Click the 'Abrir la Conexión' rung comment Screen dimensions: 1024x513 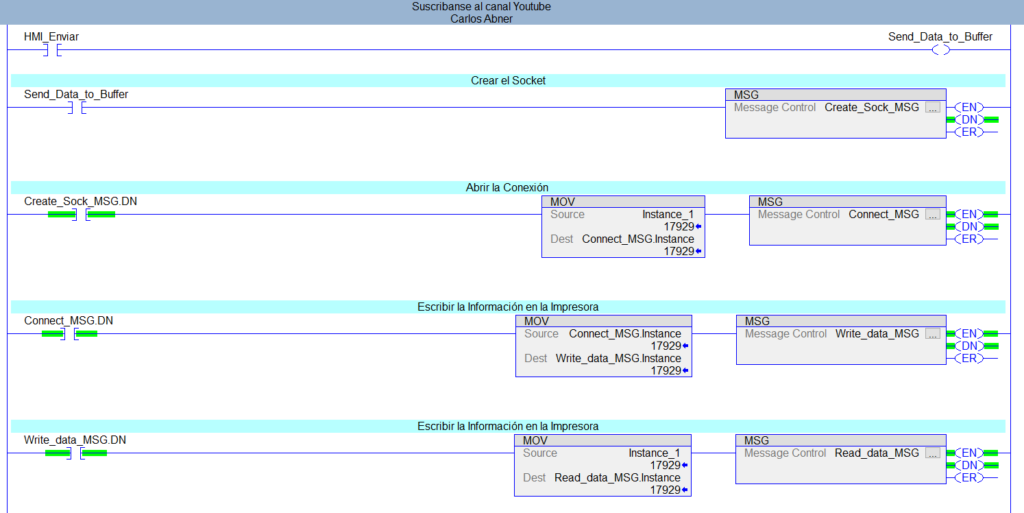coord(507,187)
